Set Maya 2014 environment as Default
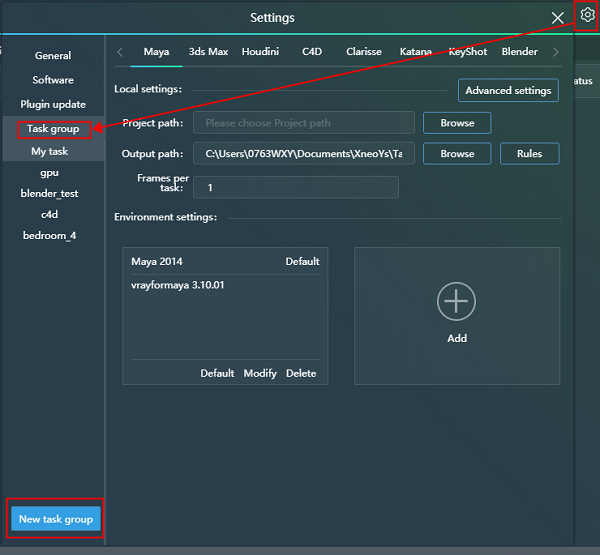Screen dimensions: 600x555 (217, 373)
